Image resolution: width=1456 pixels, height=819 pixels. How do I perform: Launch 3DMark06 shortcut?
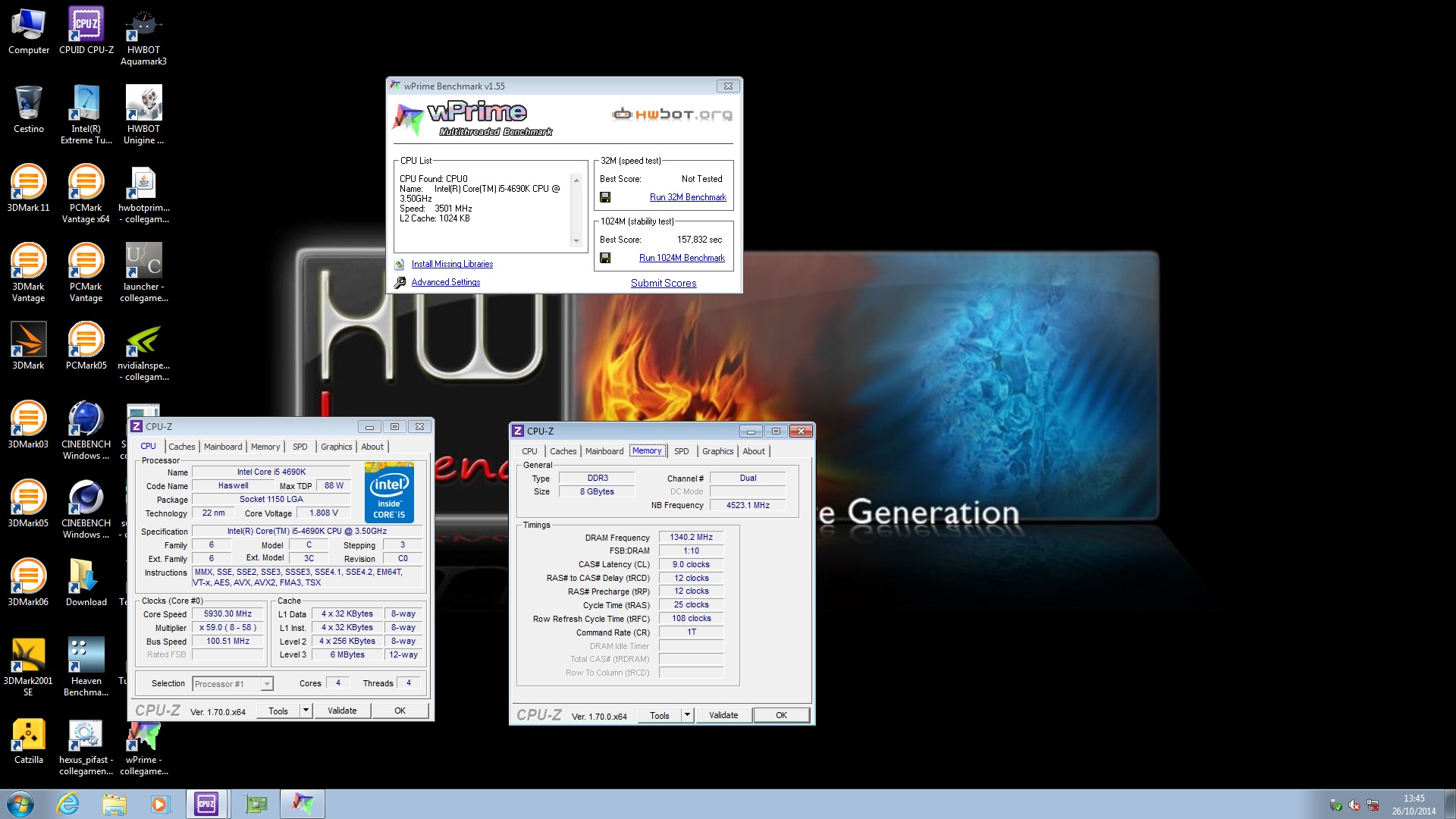point(28,583)
